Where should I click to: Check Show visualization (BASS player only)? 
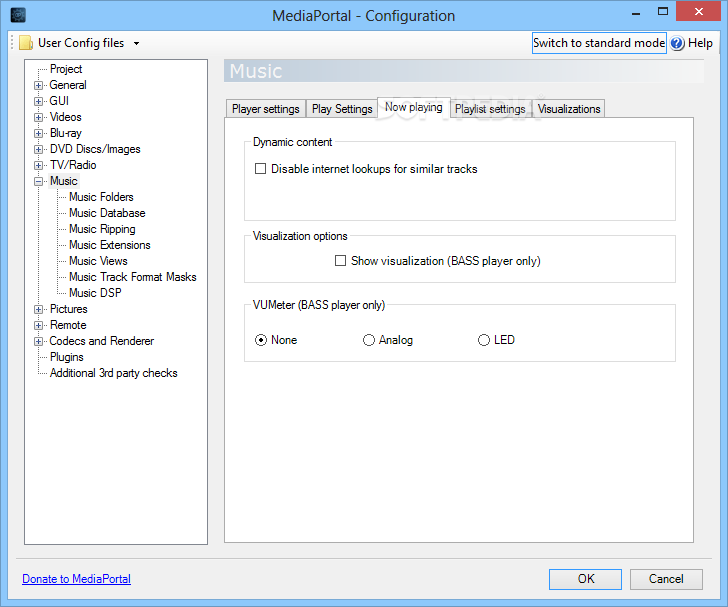[x=340, y=261]
